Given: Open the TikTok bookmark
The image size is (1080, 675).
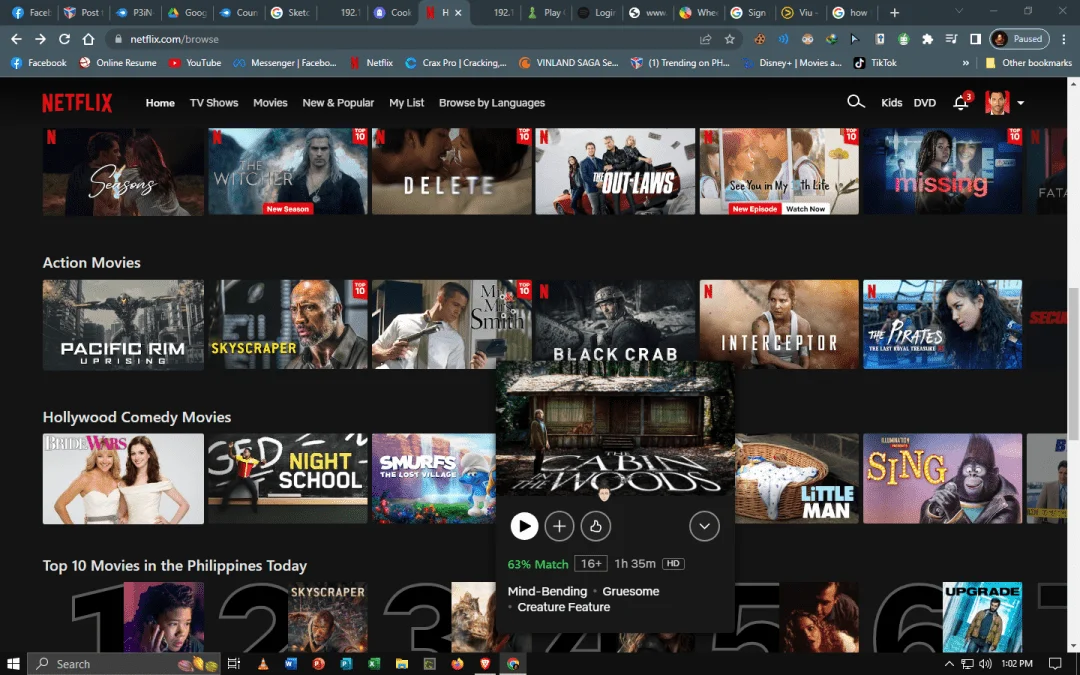Looking at the screenshot, I should tap(875, 63).
